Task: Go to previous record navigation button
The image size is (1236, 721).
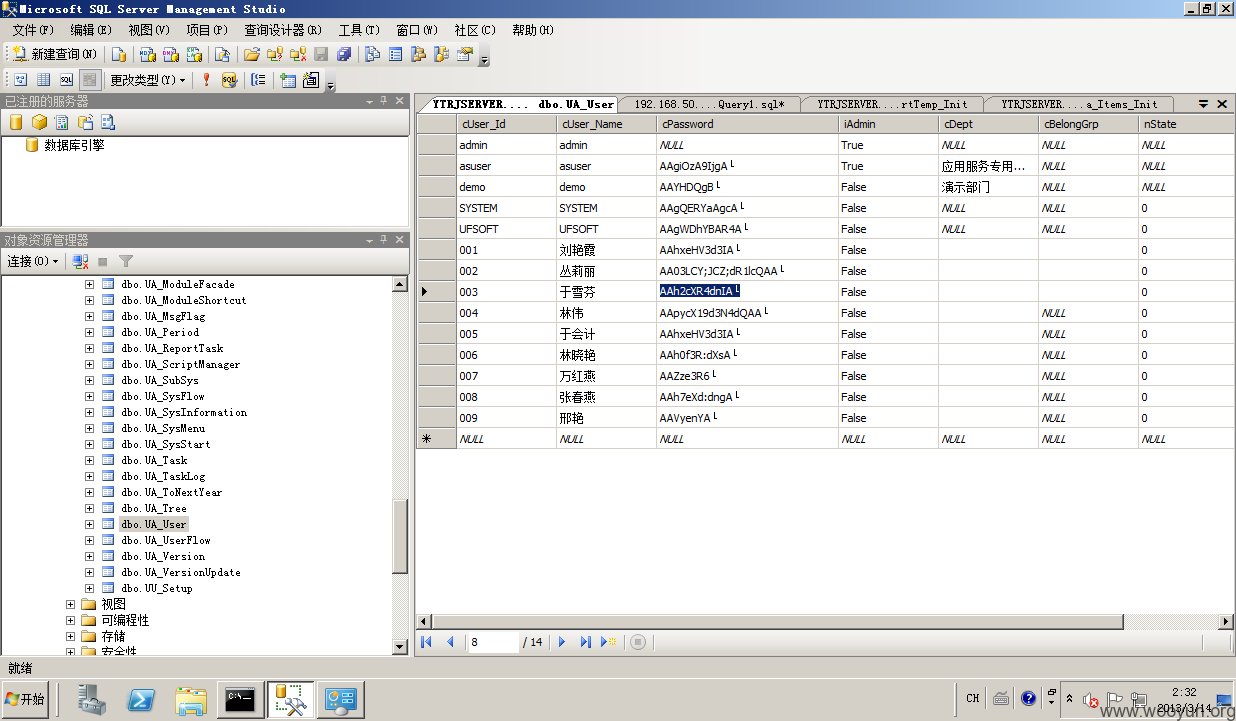Action: tap(449, 642)
